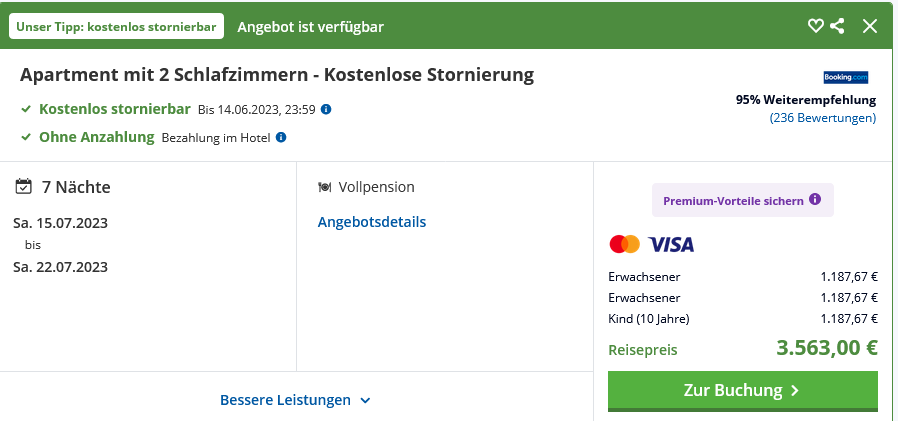Click the VISA logo
This screenshot has height=421, width=898.
[x=671, y=245]
